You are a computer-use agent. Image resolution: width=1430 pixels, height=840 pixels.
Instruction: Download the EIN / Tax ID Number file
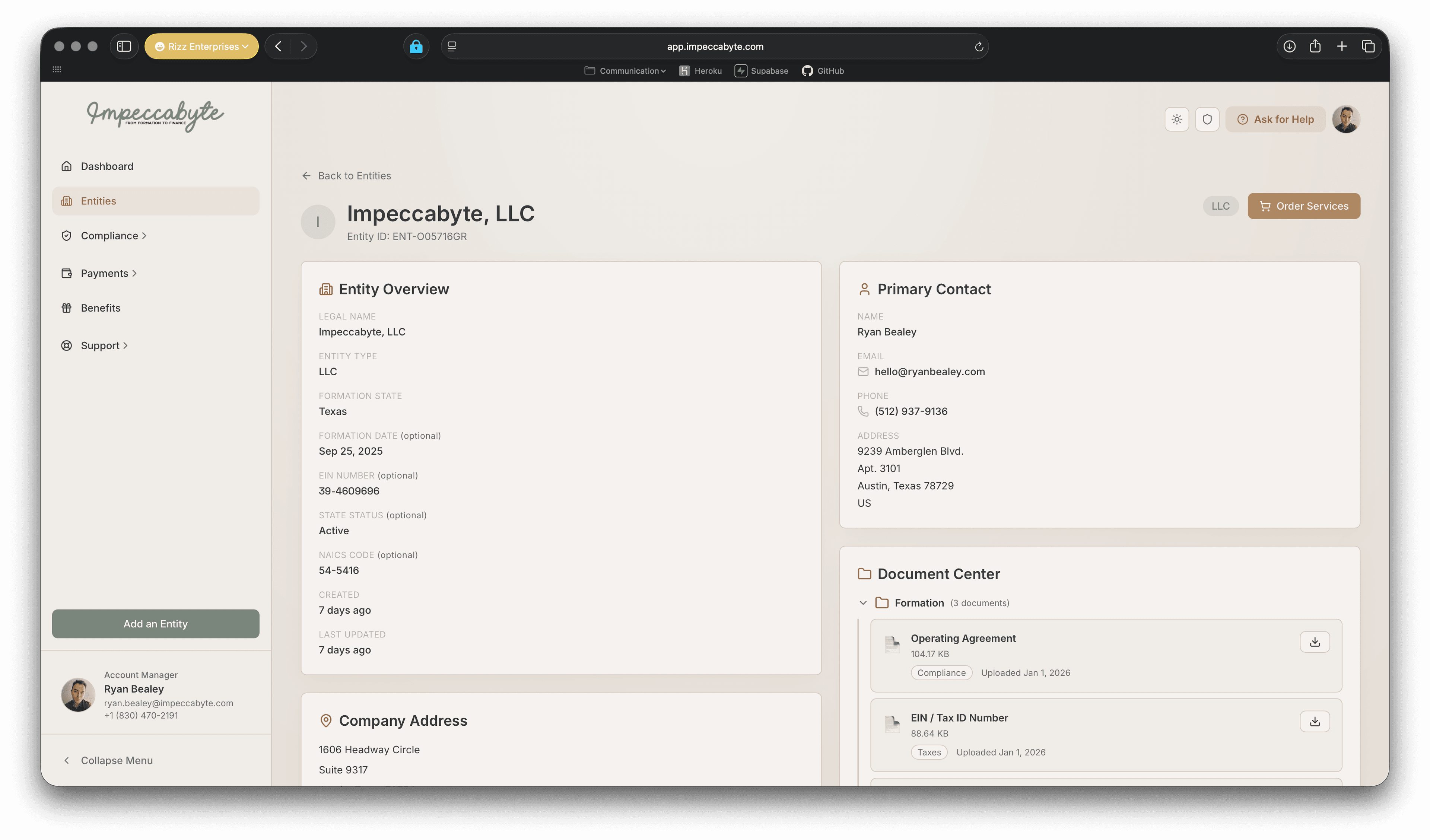click(x=1314, y=721)
